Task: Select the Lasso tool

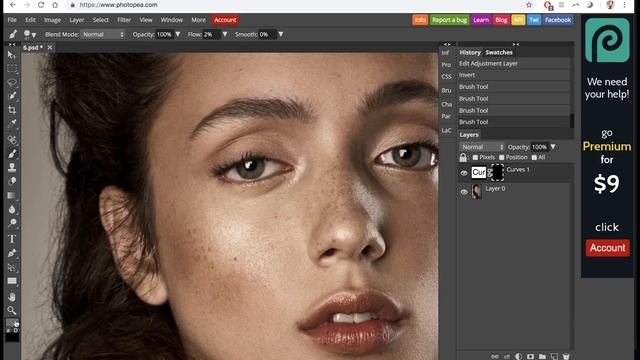Action: click(x=12, y=82)
